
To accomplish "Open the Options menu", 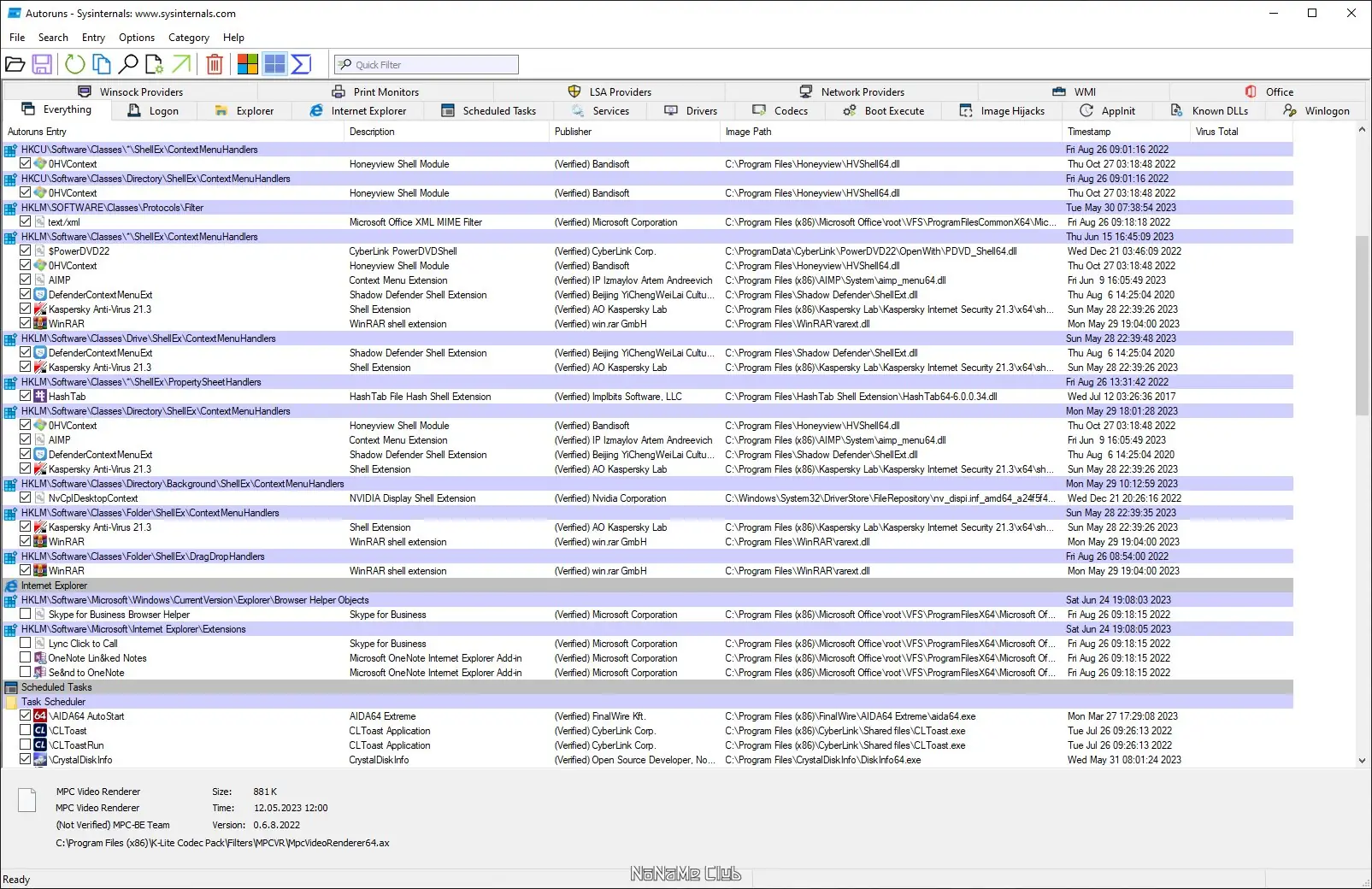I will tap(137, 38).
